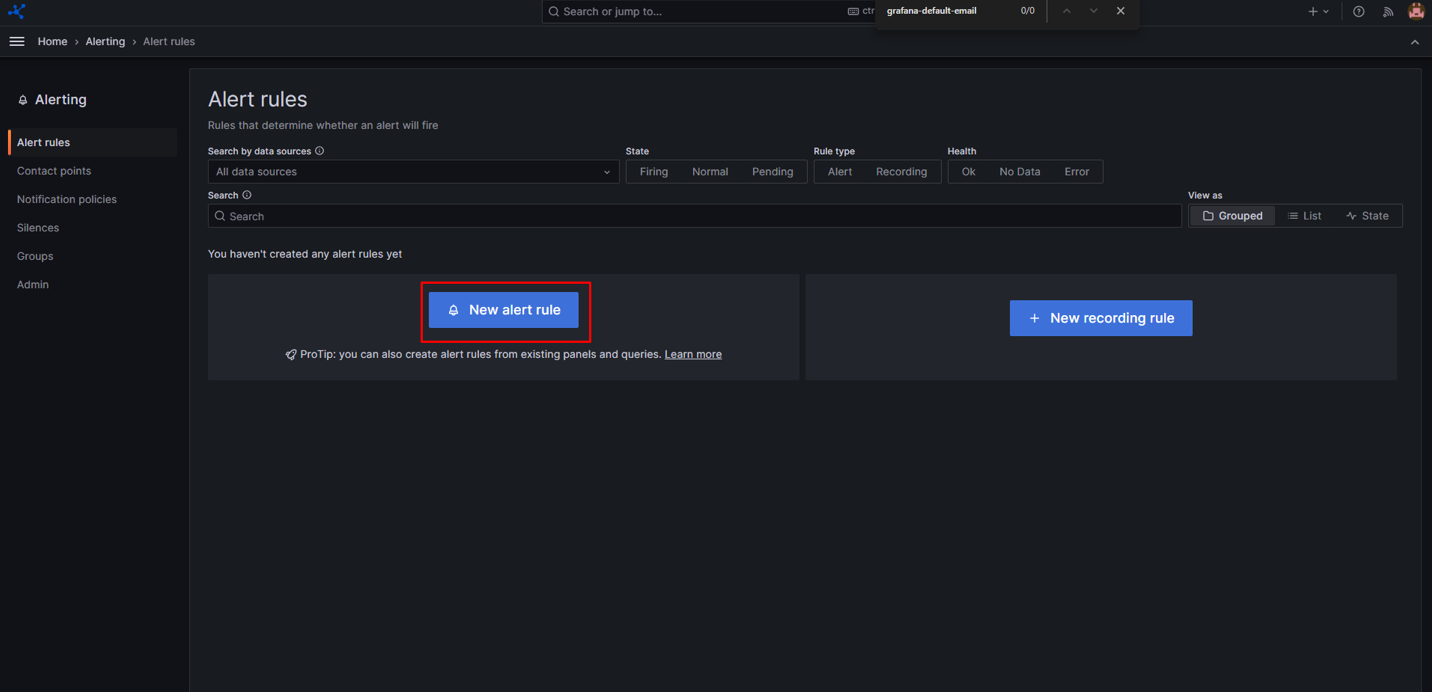Open Contact points in the sidebar
Screen dimensions: 1432x692
(54, 171)
